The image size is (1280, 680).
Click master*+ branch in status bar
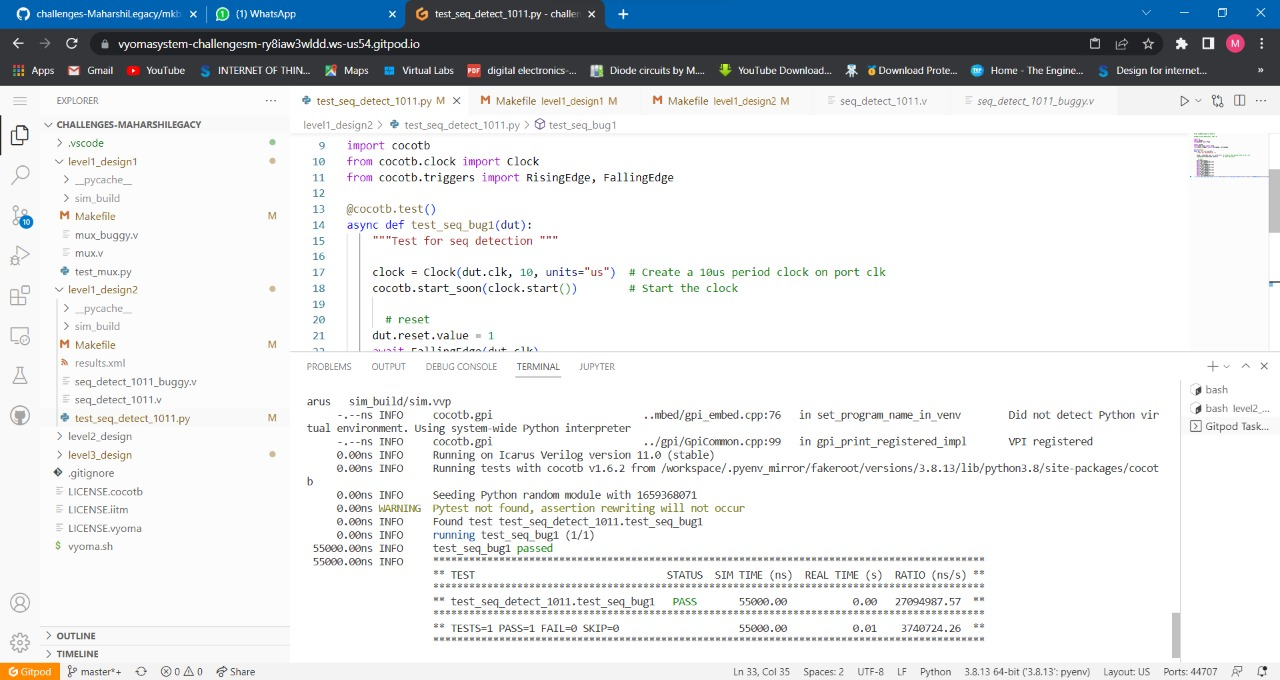click(x=94, y=672)
